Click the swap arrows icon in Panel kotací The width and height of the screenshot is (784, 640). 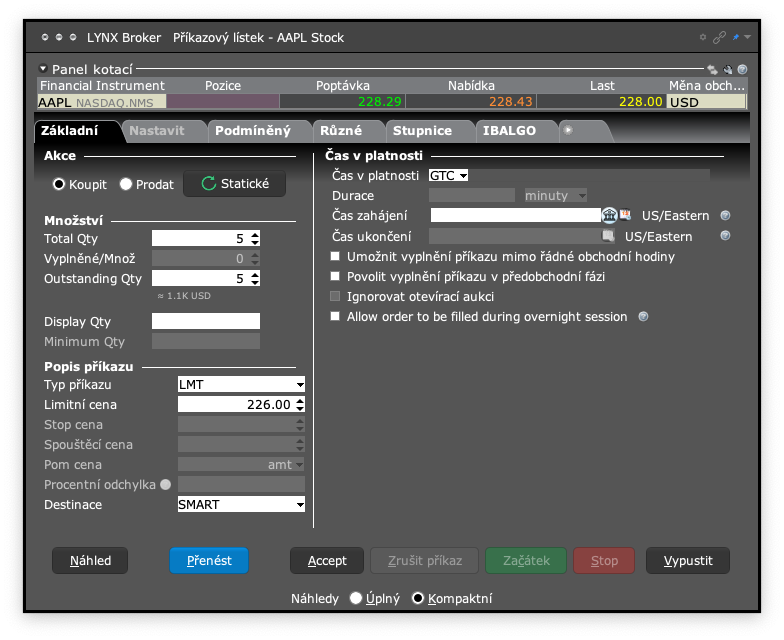tap(712, 70)
